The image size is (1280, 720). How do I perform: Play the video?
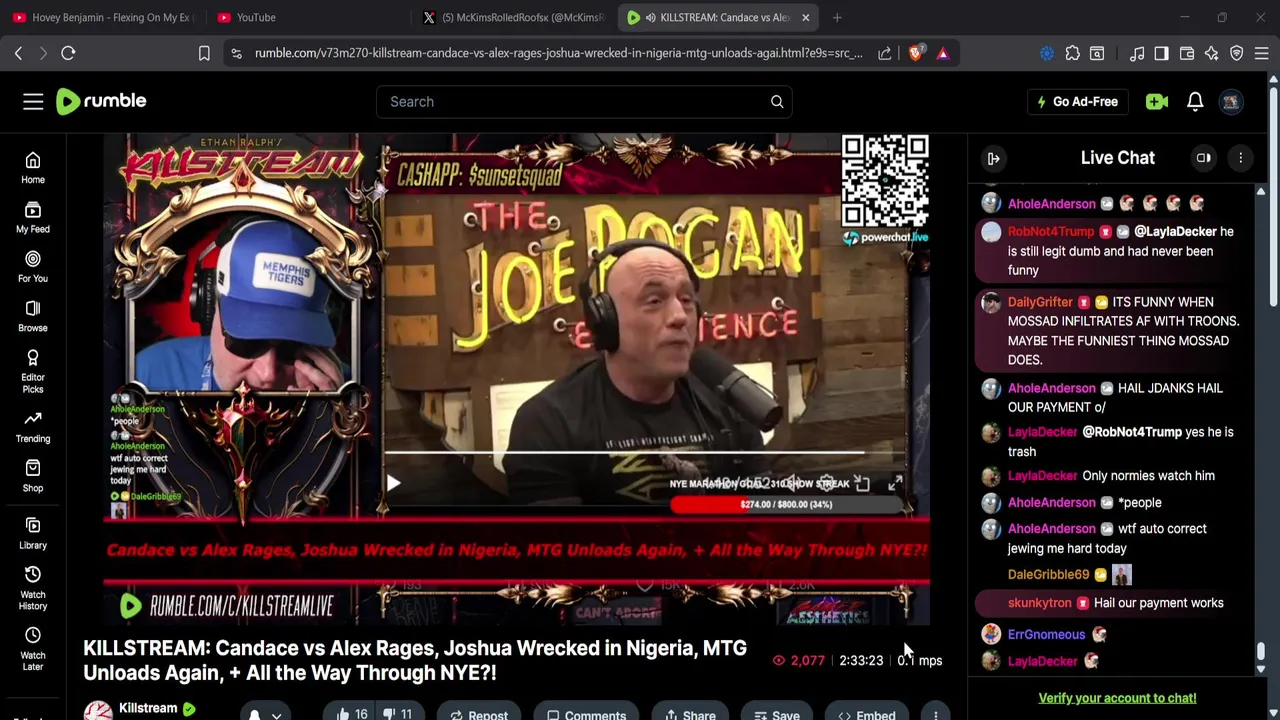point(393,484)
